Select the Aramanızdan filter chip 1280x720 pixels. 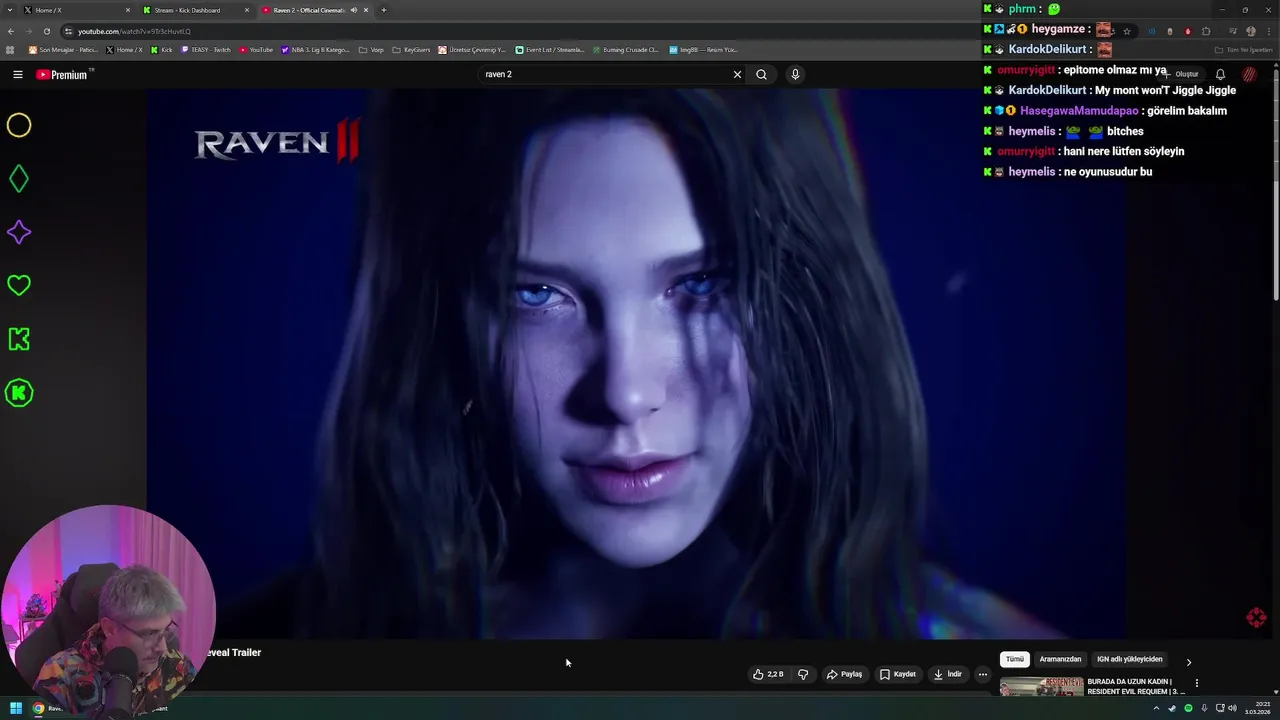click(x=1060, y=659)
